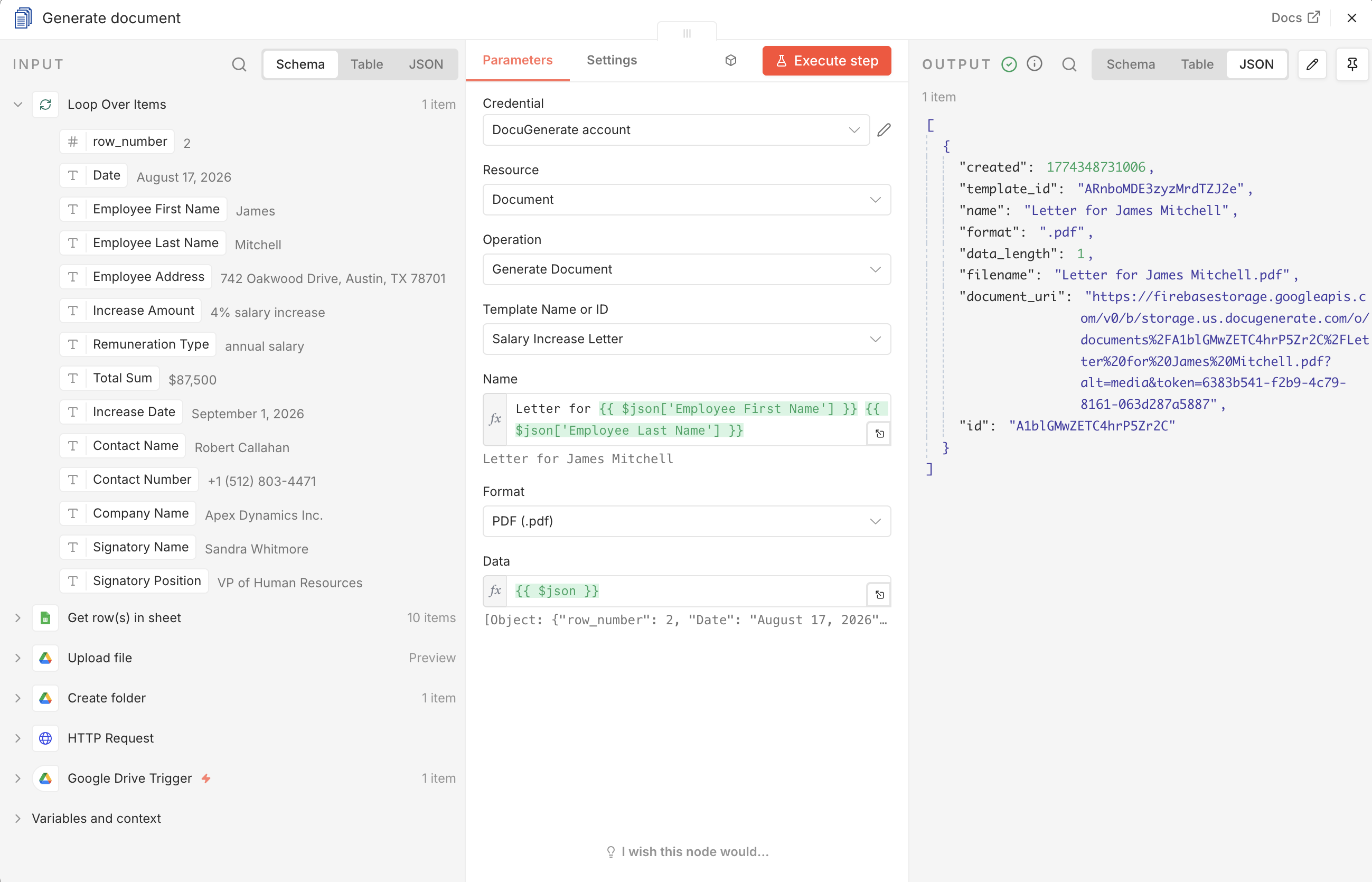Select the Employee Address field

(x=136, y=277)
